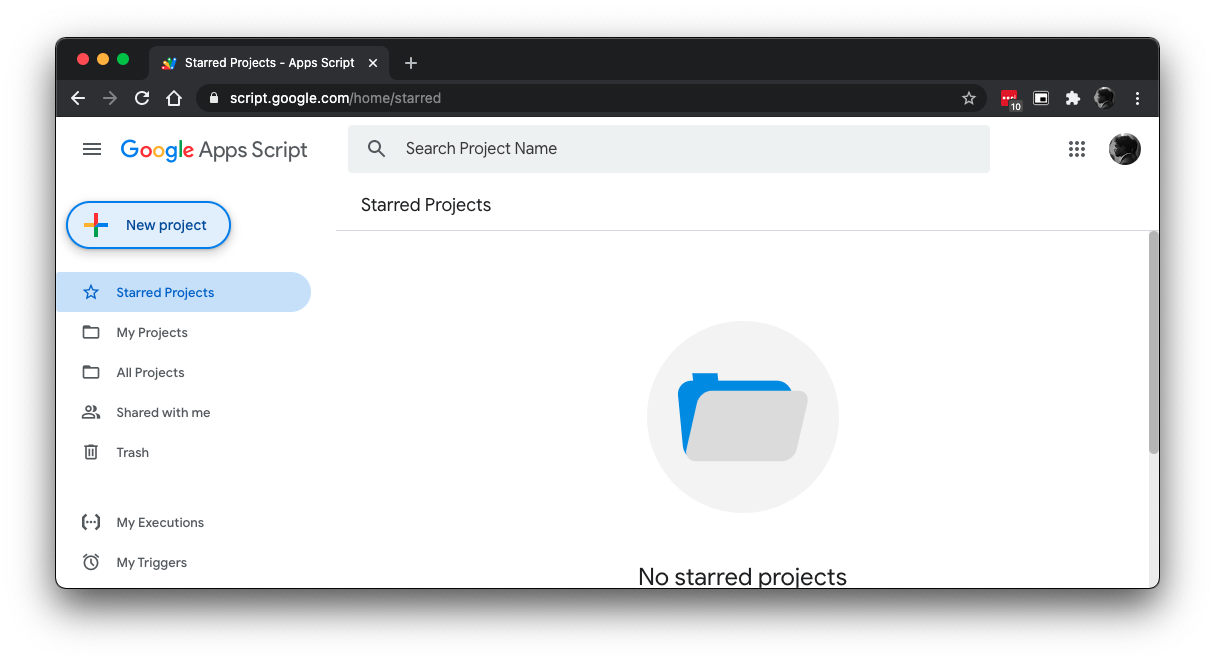Bookmark this page with the star icon
1215x662 pixels.
click(x=968, y=98)
